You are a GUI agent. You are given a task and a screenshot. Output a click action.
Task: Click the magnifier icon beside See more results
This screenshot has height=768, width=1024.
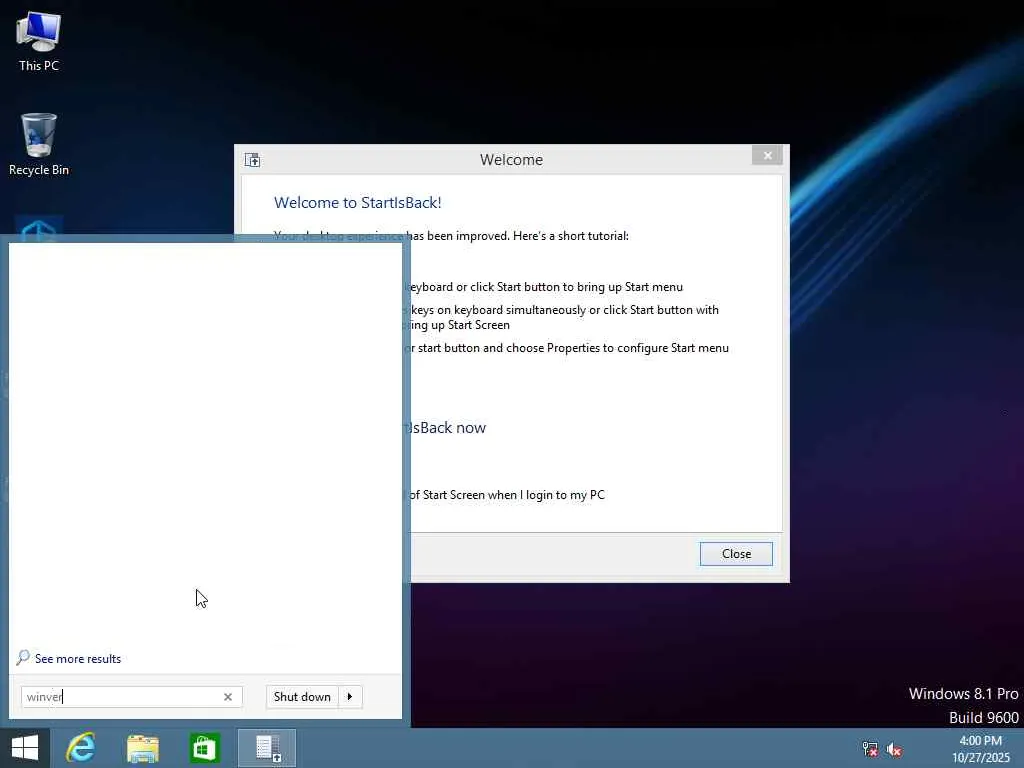tap(24, 657)
